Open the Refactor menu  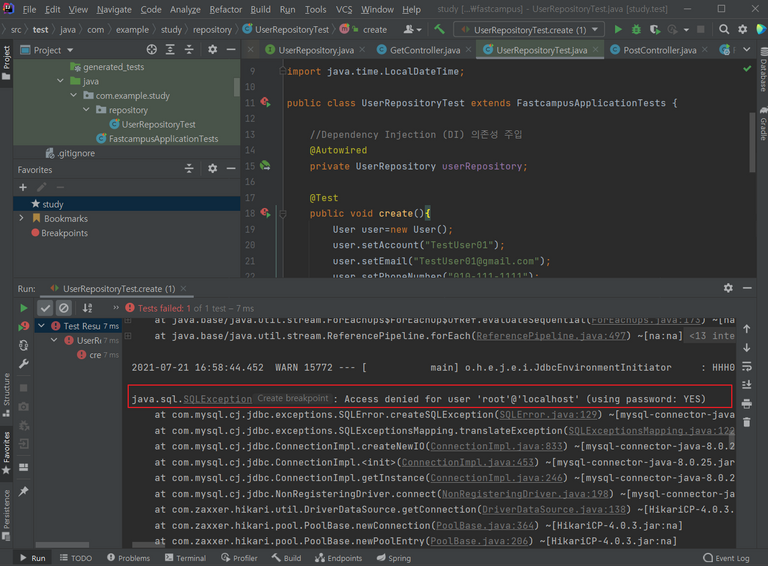coord(225,9)
